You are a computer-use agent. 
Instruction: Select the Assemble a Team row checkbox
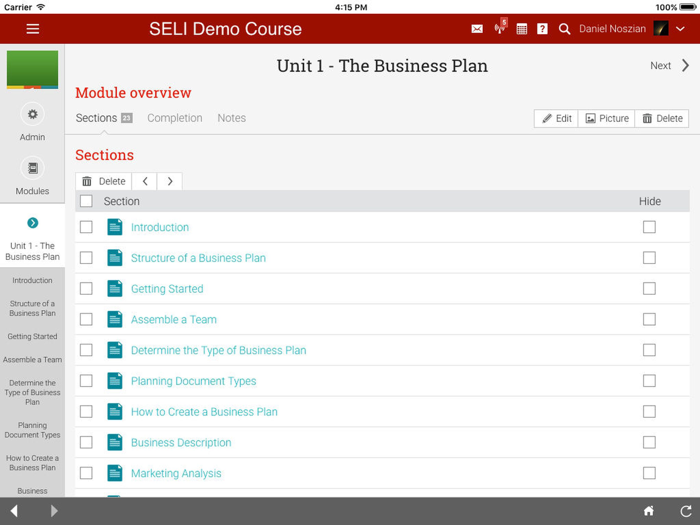(x=86, y=319)
